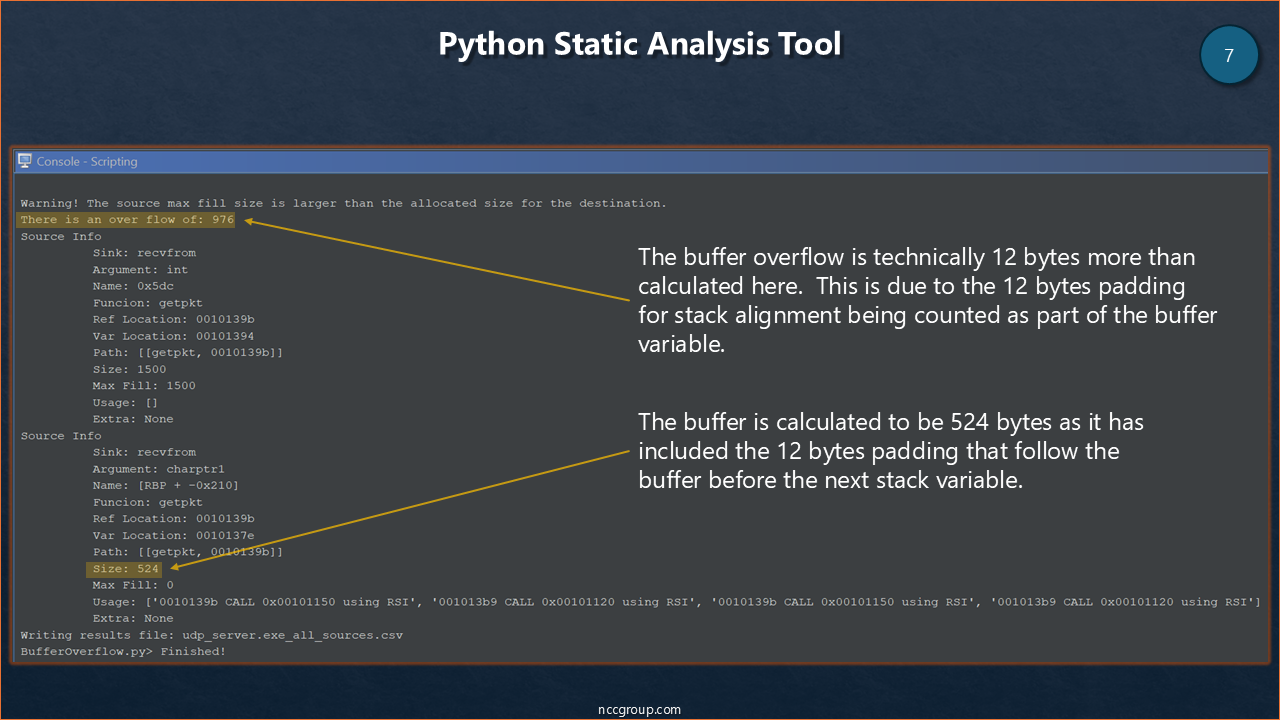The width and height of the screenshot is (1280, 720).
Task: Click the Python Static Analysis Tool title
Action: point(640,45)
